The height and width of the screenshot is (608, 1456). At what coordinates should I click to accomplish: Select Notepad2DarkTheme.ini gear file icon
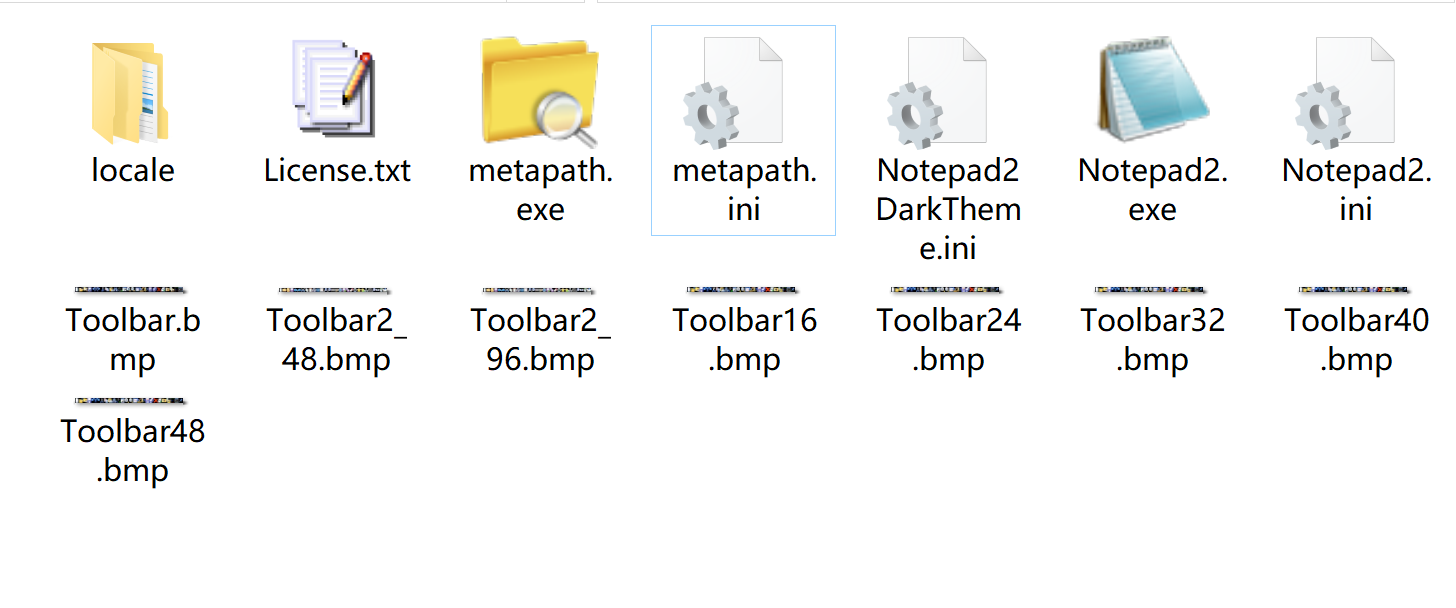click(937, 93)
